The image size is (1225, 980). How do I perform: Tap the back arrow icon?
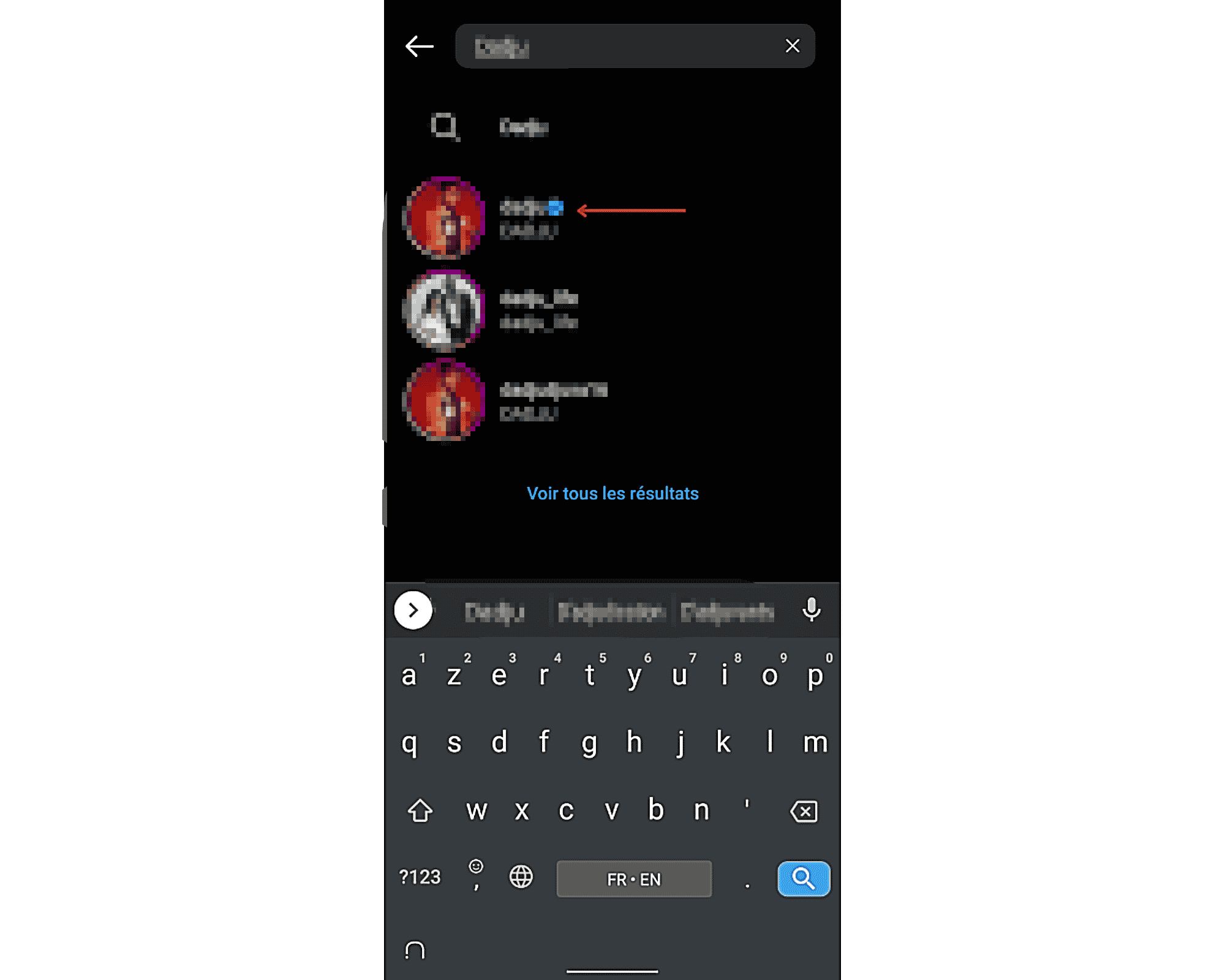coord(419,46)
